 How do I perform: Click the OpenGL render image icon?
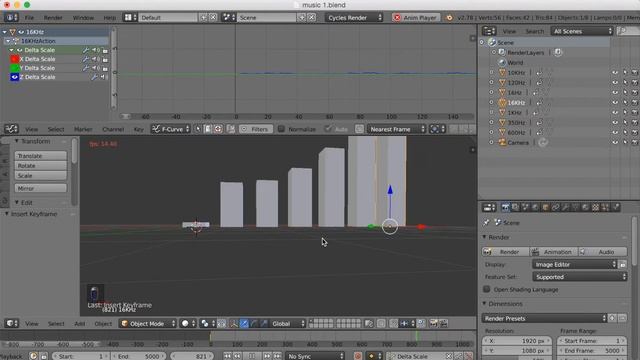pyautogui.click(x=433, y=323)
